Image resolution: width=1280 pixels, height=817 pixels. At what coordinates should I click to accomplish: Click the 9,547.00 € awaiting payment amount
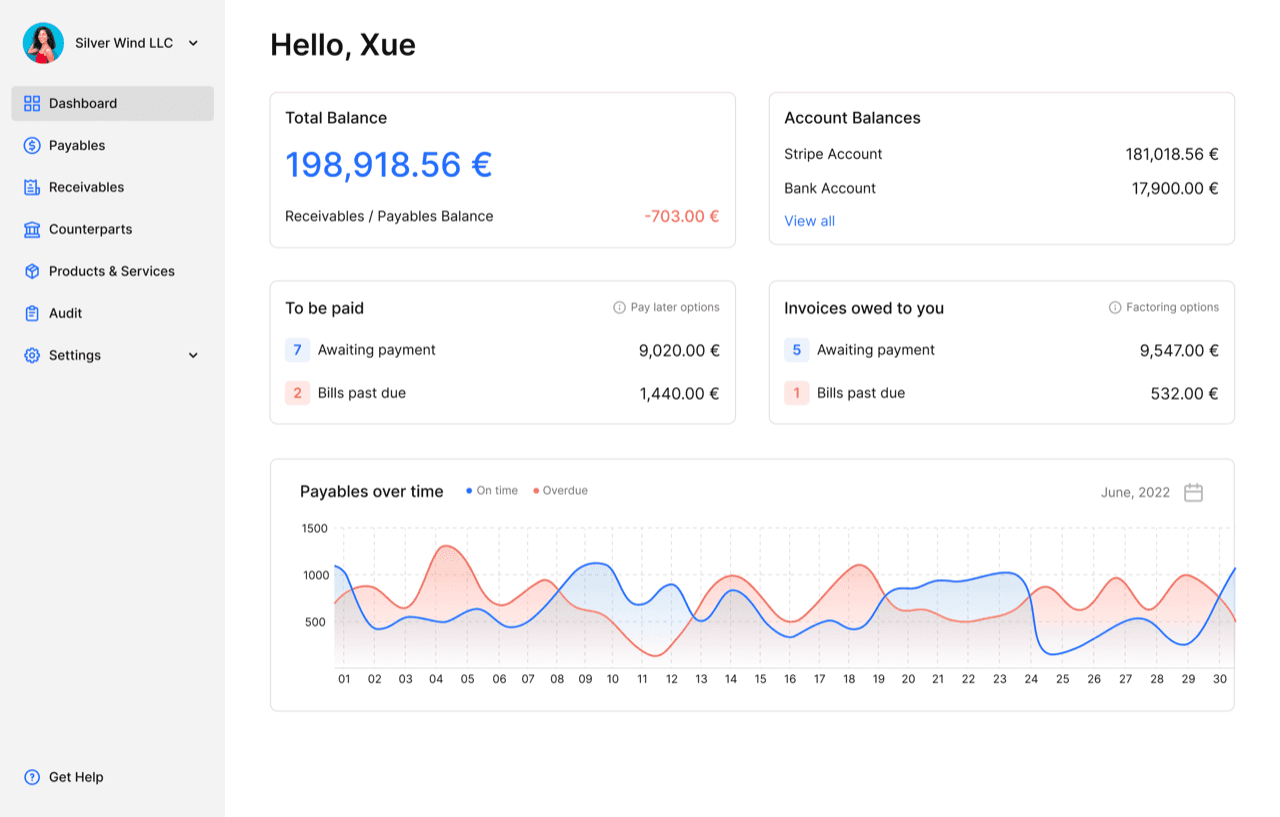[1179, 351]
